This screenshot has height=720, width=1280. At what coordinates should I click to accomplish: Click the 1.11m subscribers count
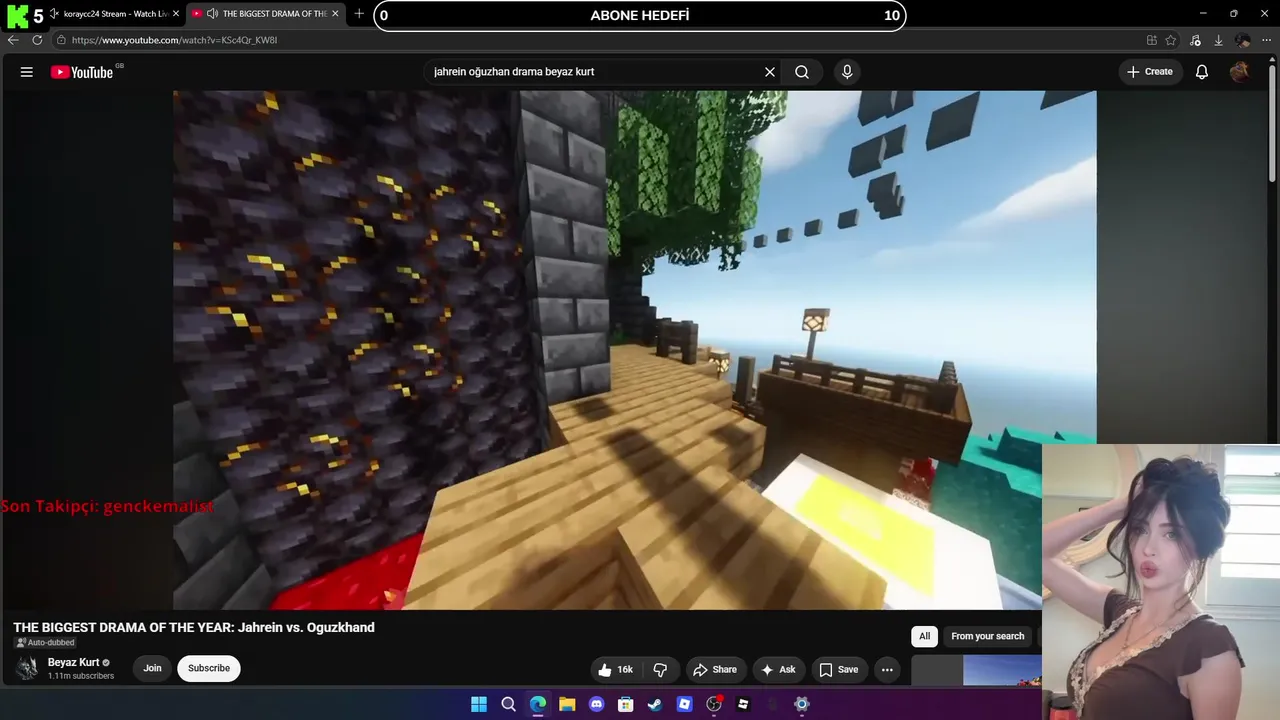[x=81, y=676]
